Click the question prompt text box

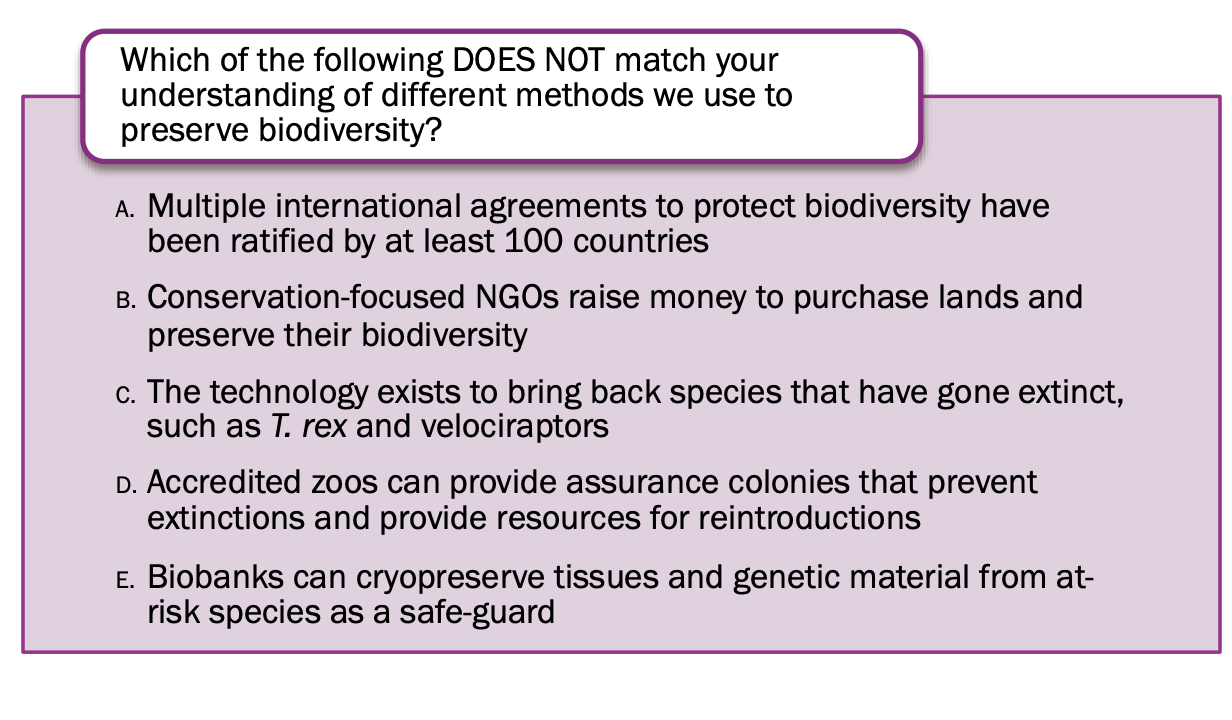click(500, 96)
